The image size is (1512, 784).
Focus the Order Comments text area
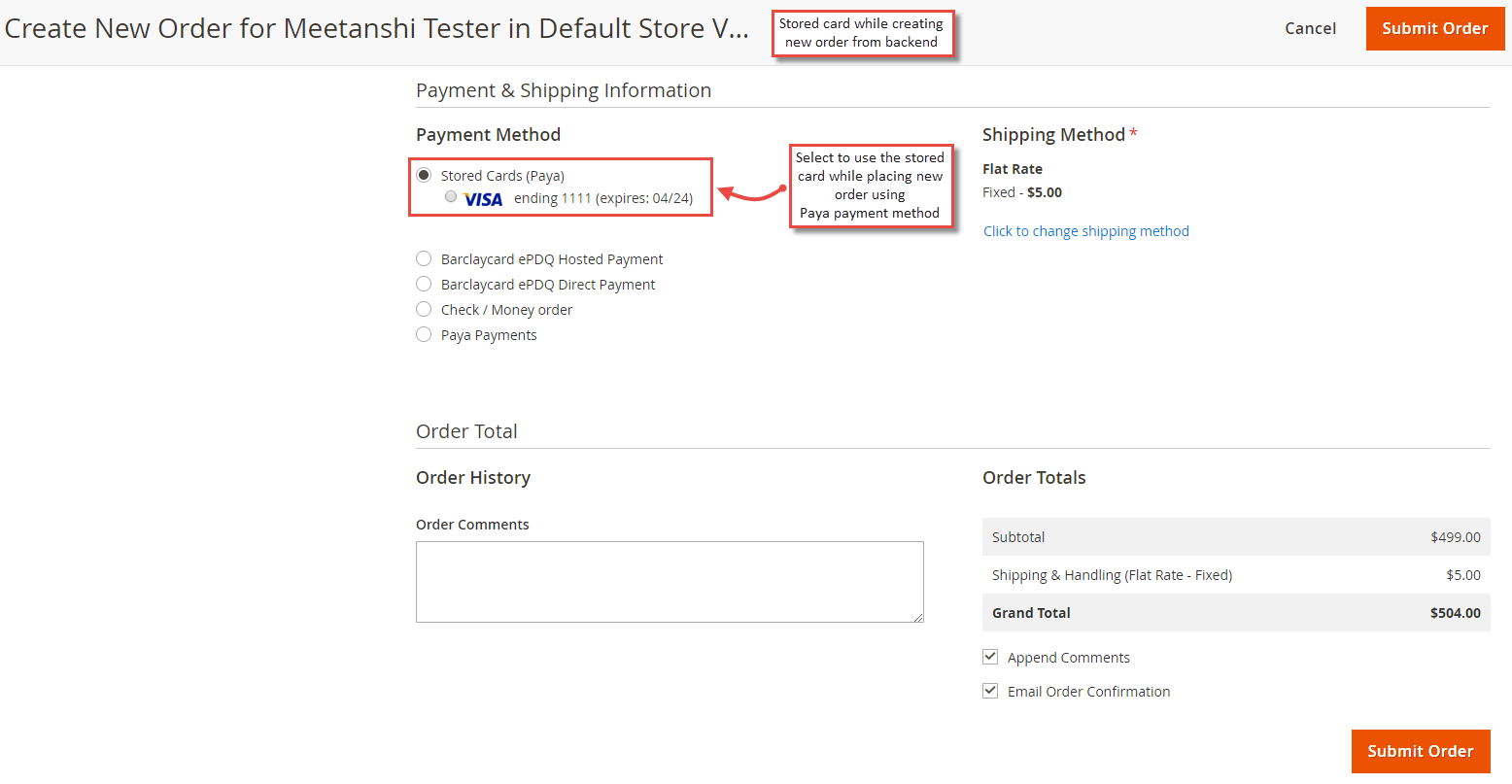point(670,582)
